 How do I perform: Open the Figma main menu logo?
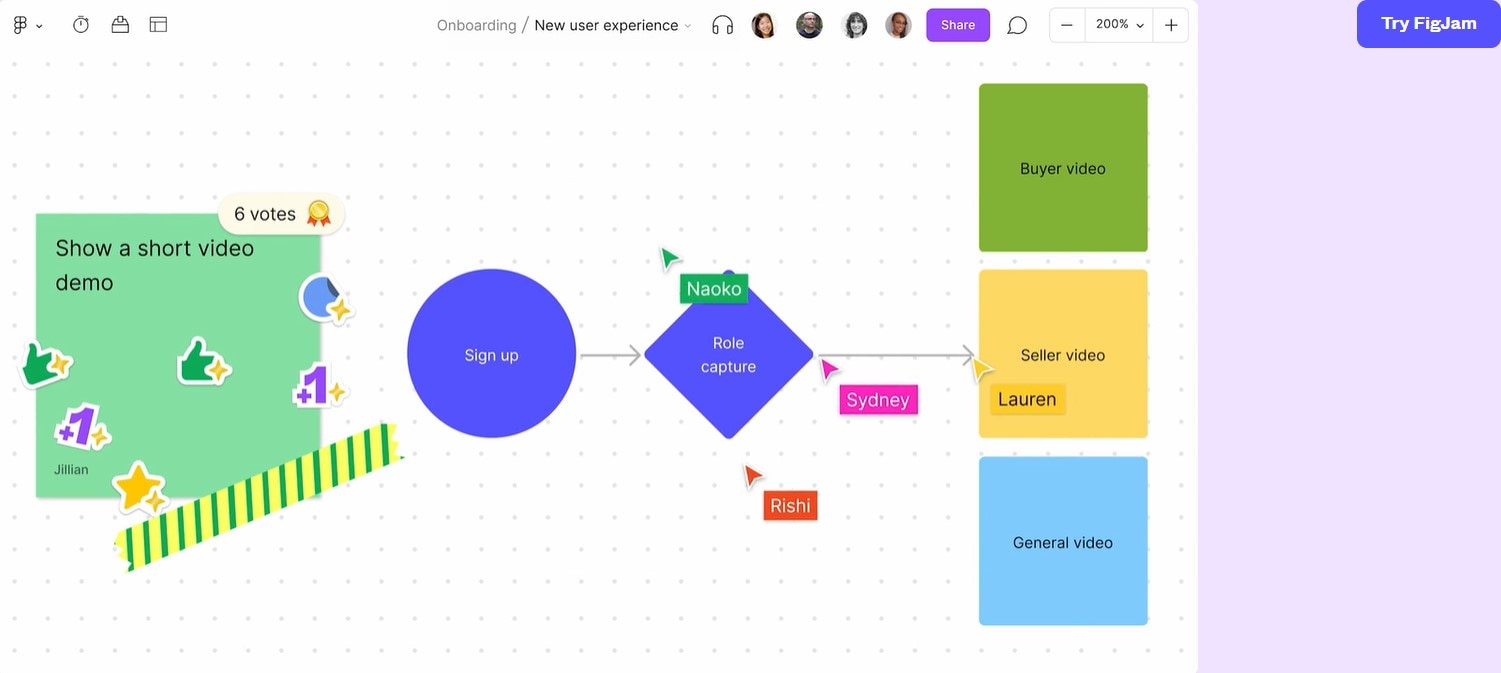point(20,25)
